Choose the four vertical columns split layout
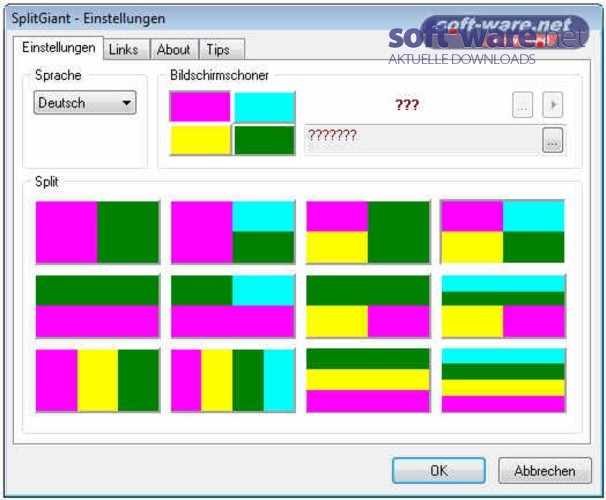Image resolution: width=606 pixels, height=500 pixels. point(233,381)
